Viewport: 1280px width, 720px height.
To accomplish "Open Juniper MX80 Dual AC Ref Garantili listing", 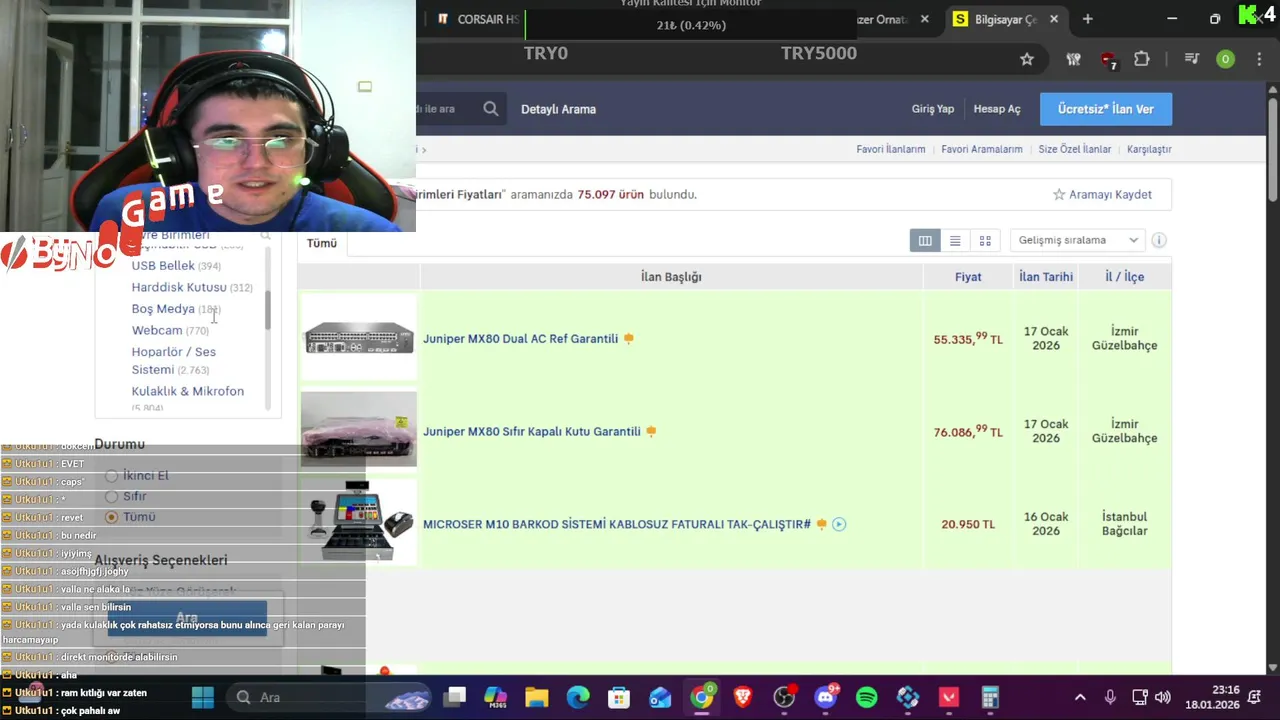I will (520, 339).
